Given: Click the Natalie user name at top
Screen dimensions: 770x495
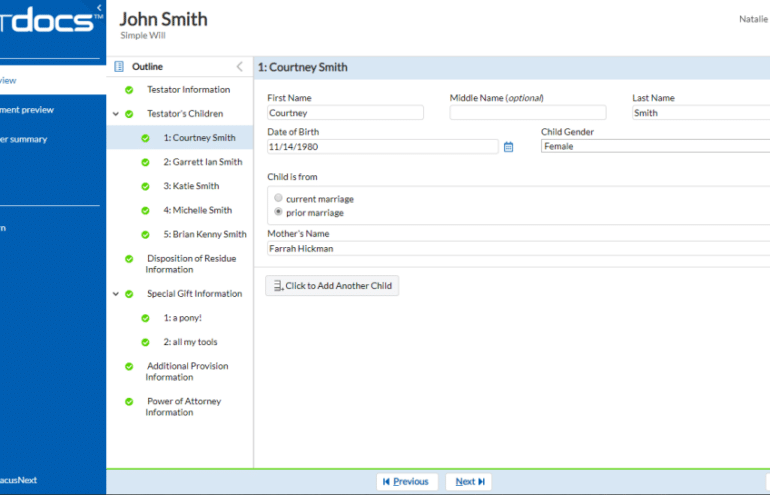Looking at the screenshot, I should click(754, 19).
